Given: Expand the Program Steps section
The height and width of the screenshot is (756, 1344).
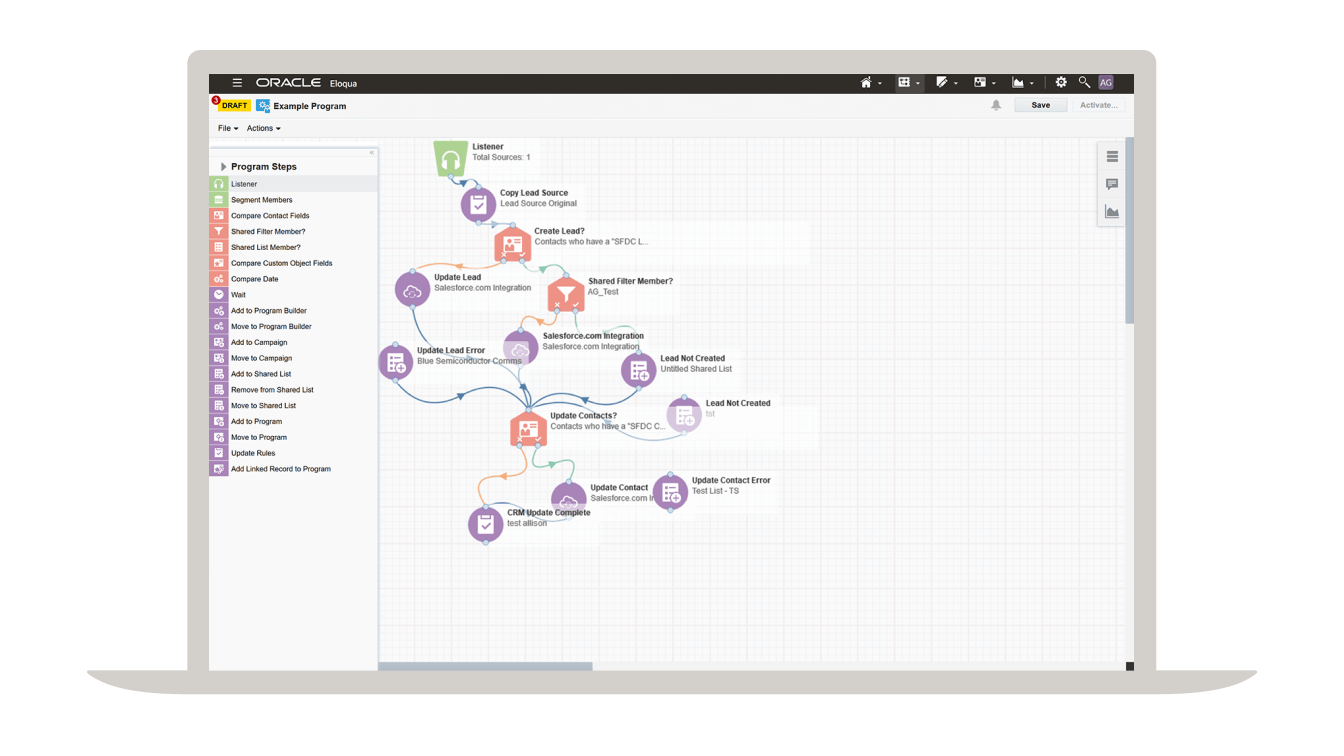Looking at the screenshot, I should pyautogui.click(x=224, y=166).
